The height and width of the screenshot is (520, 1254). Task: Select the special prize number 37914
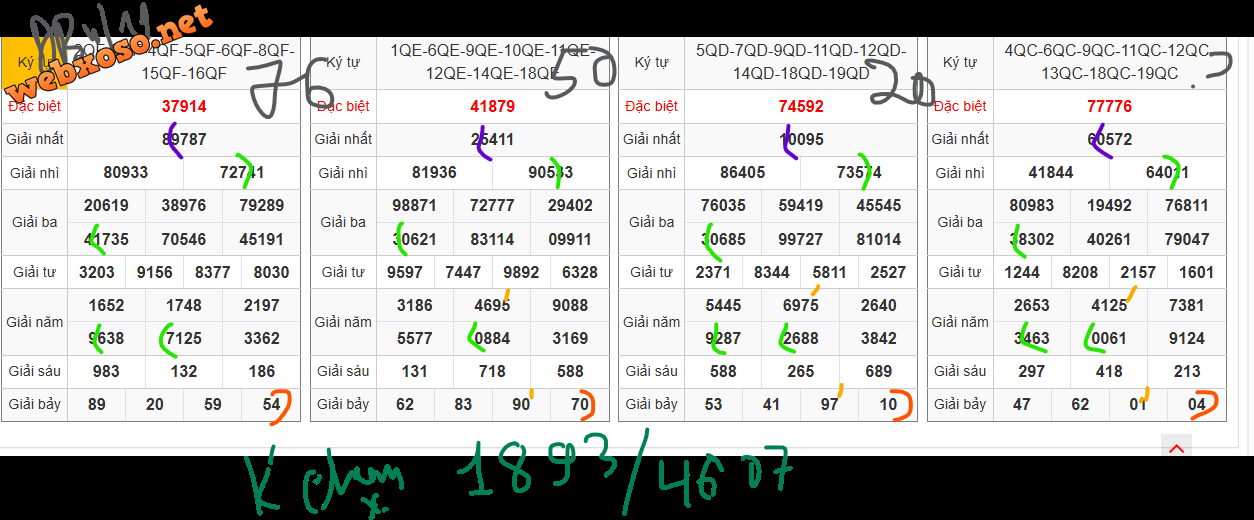[x=184, y=106]
